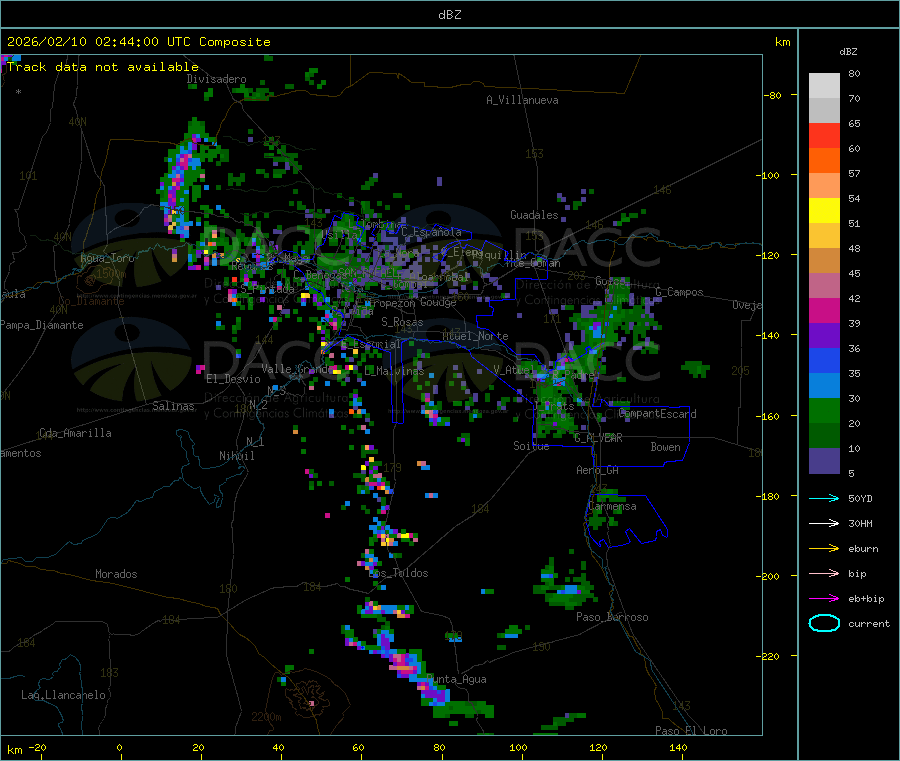Click the 'Paso_Barroso' map label

click(x=612, y=617)
